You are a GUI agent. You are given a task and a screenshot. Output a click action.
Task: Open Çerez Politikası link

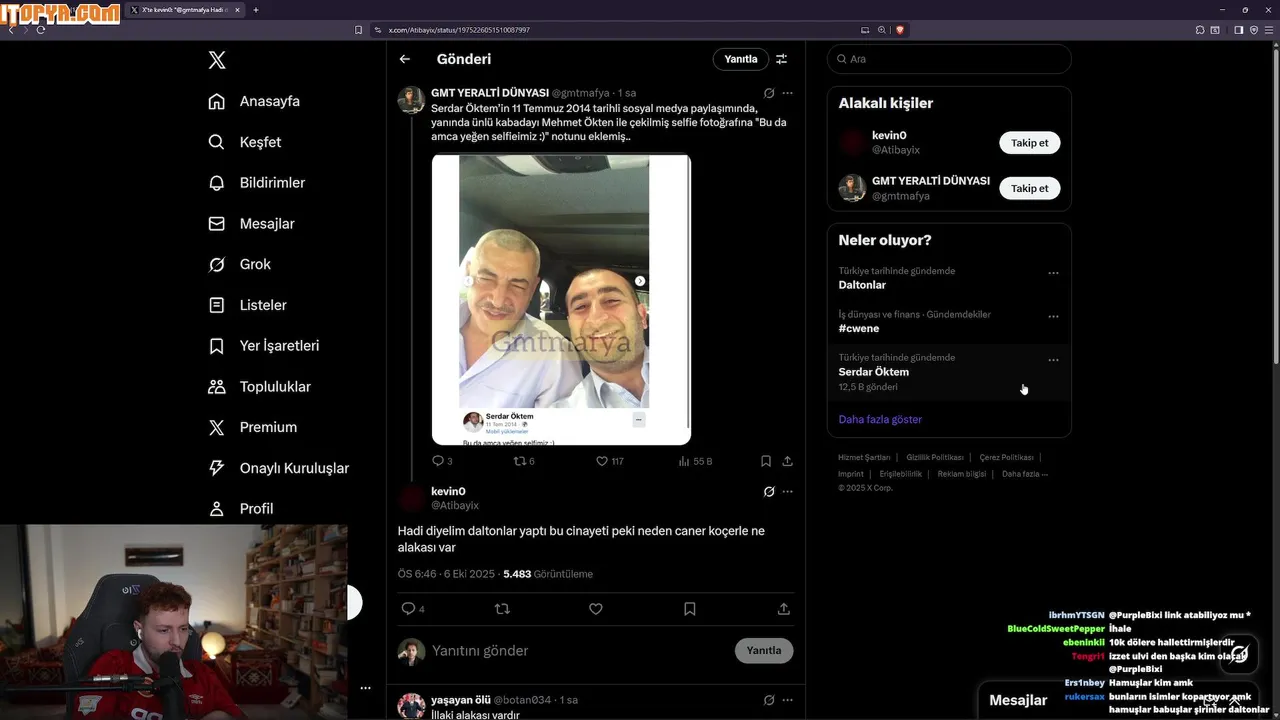(1006, 457)
